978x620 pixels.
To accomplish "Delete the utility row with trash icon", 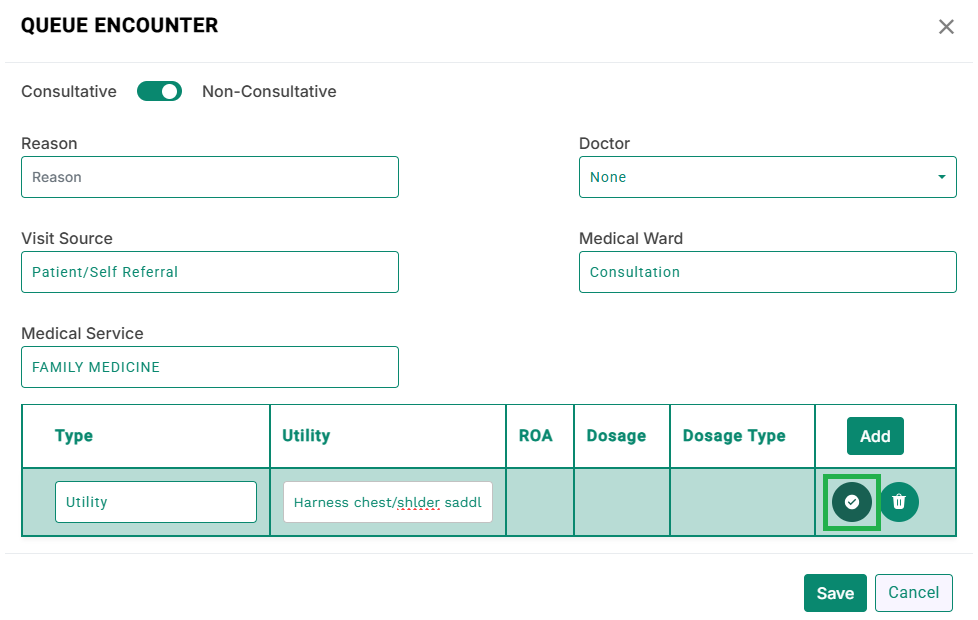I will point(899,502).
